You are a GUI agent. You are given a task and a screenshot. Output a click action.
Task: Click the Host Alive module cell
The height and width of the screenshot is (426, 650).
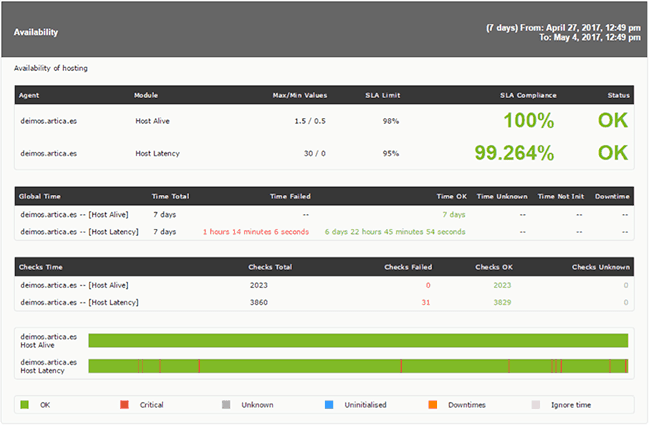153,121
